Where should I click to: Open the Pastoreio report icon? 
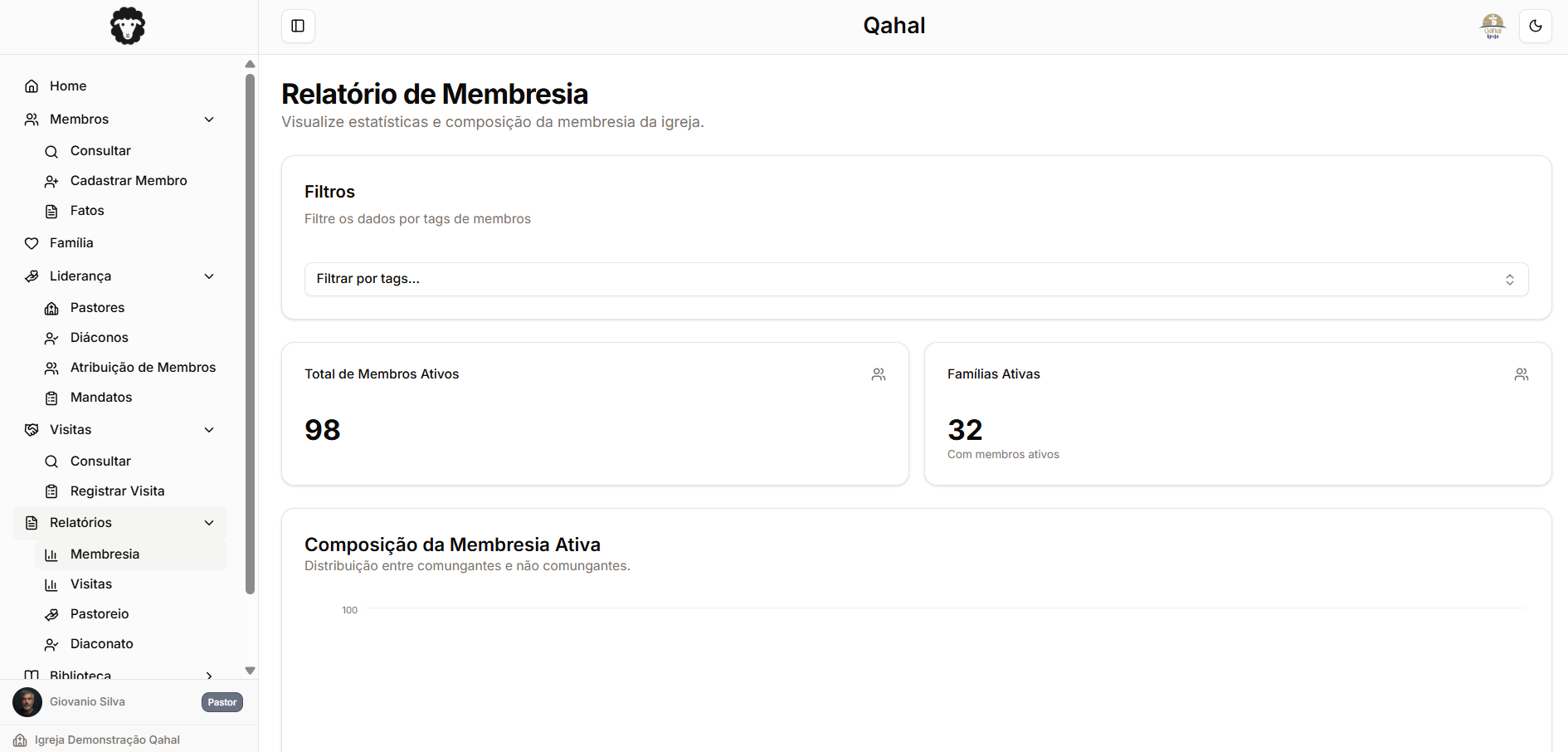coord(51,615)
